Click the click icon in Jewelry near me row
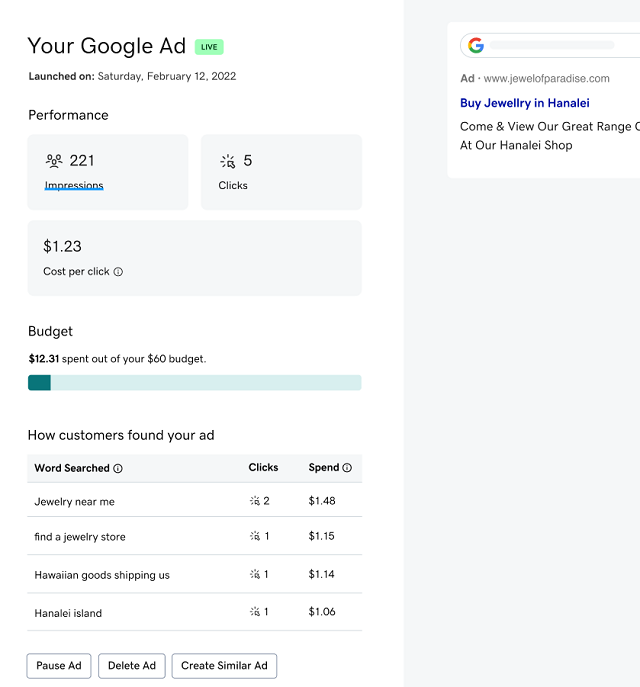 click(x=255, y=501)
